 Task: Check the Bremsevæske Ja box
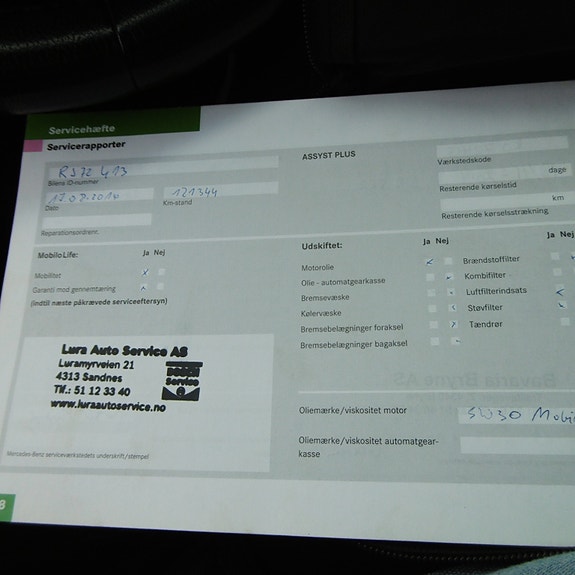tap(432, 293)
